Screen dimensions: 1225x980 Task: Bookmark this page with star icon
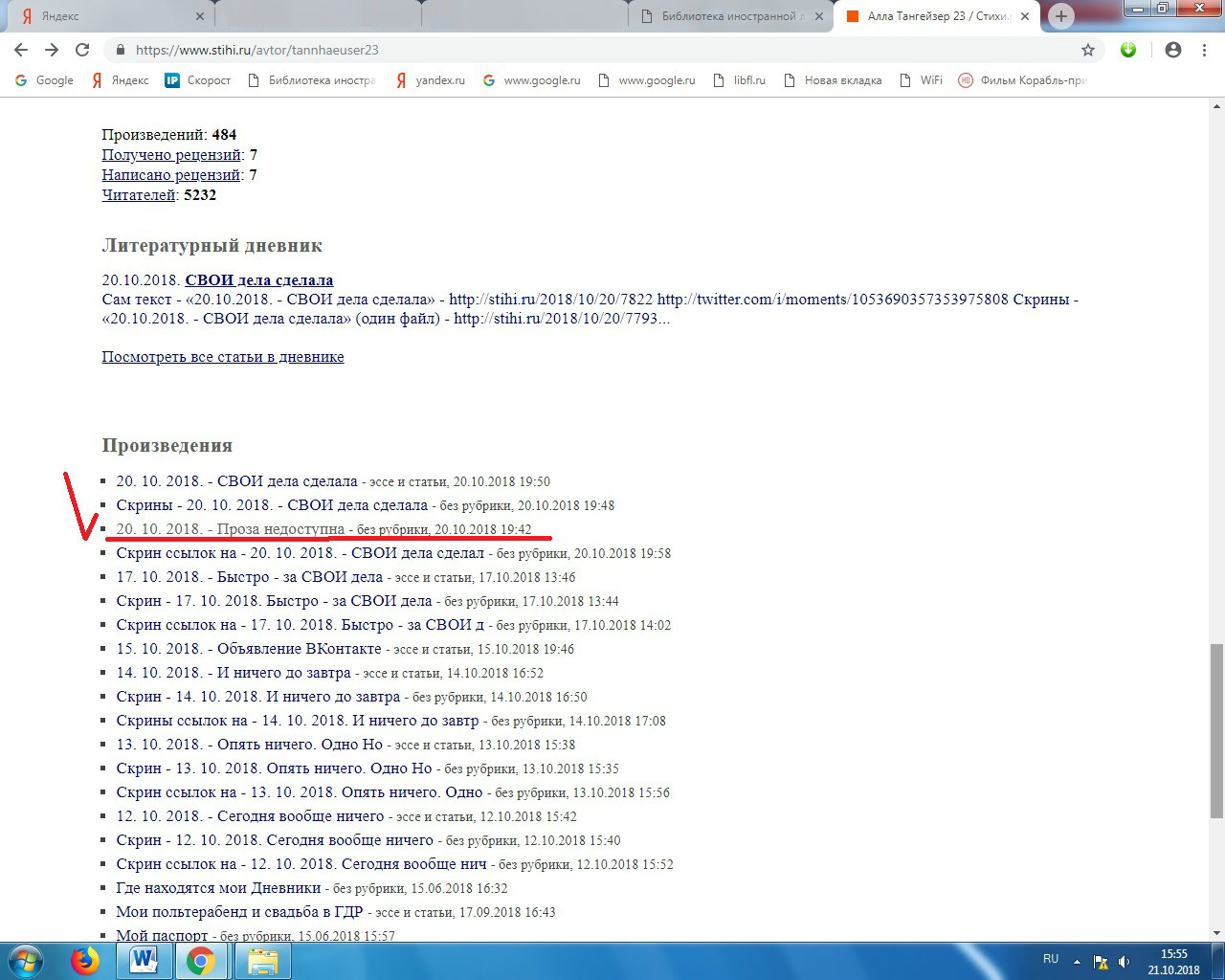pyautogui.click(x=1088, y=50)
